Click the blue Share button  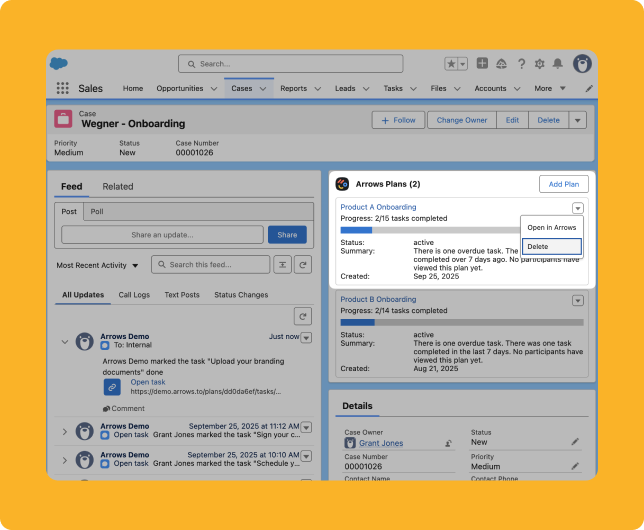click(287, 235)
